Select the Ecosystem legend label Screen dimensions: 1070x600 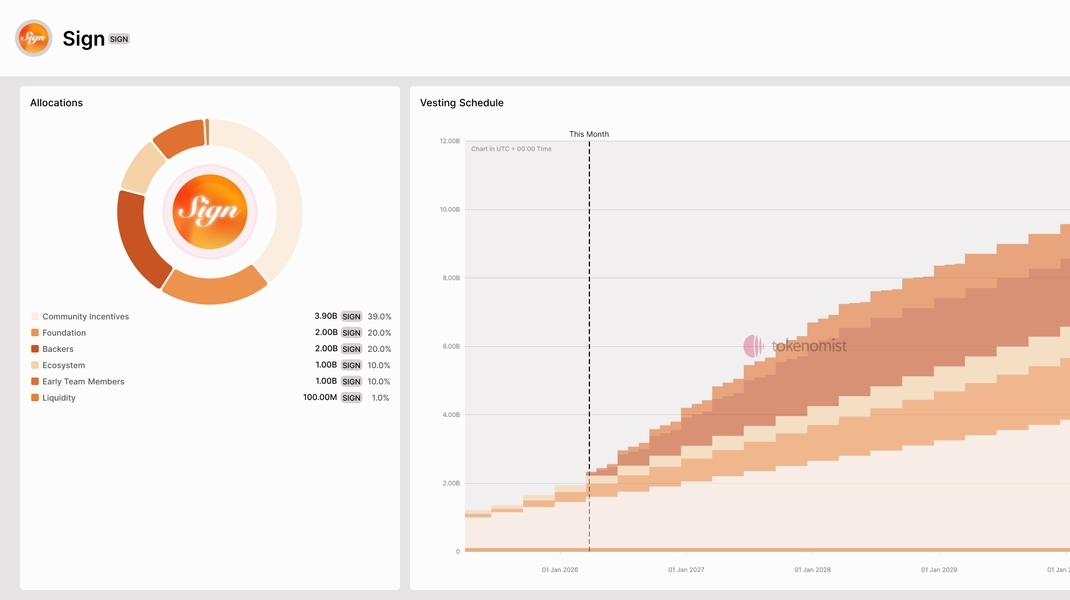(63, 365)
